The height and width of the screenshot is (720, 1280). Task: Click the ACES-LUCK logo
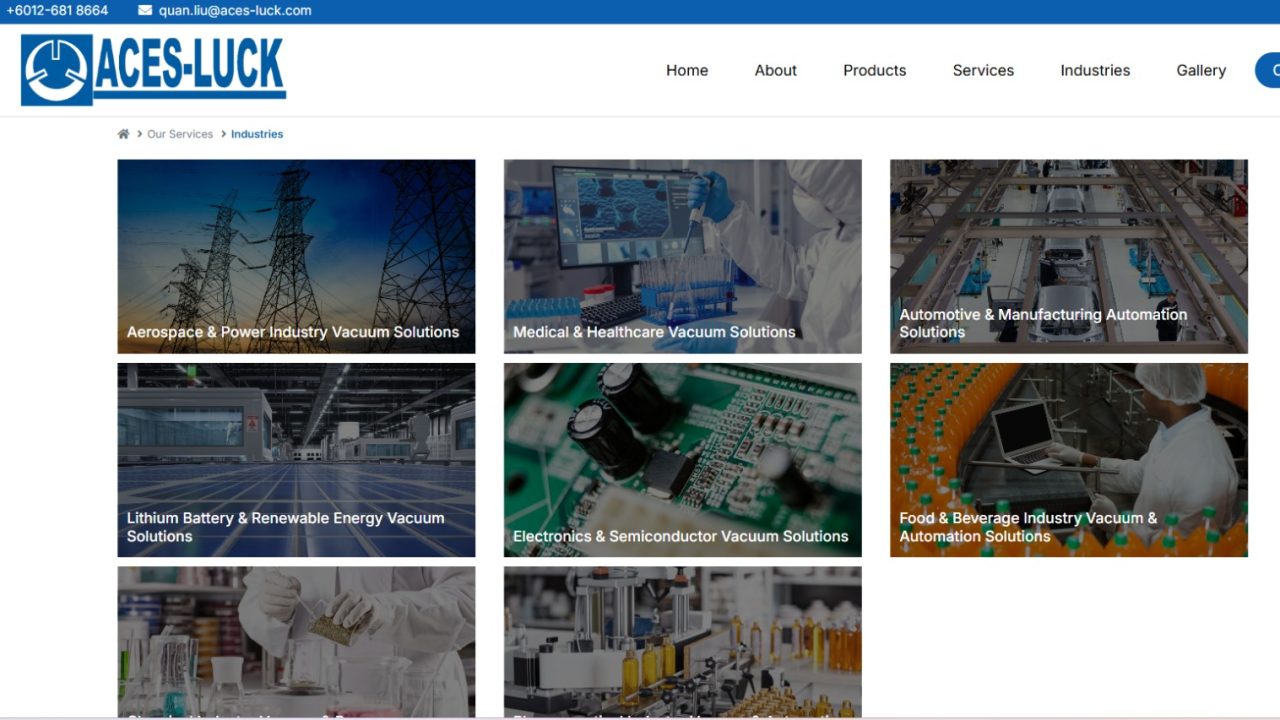(x=154, y=70)
